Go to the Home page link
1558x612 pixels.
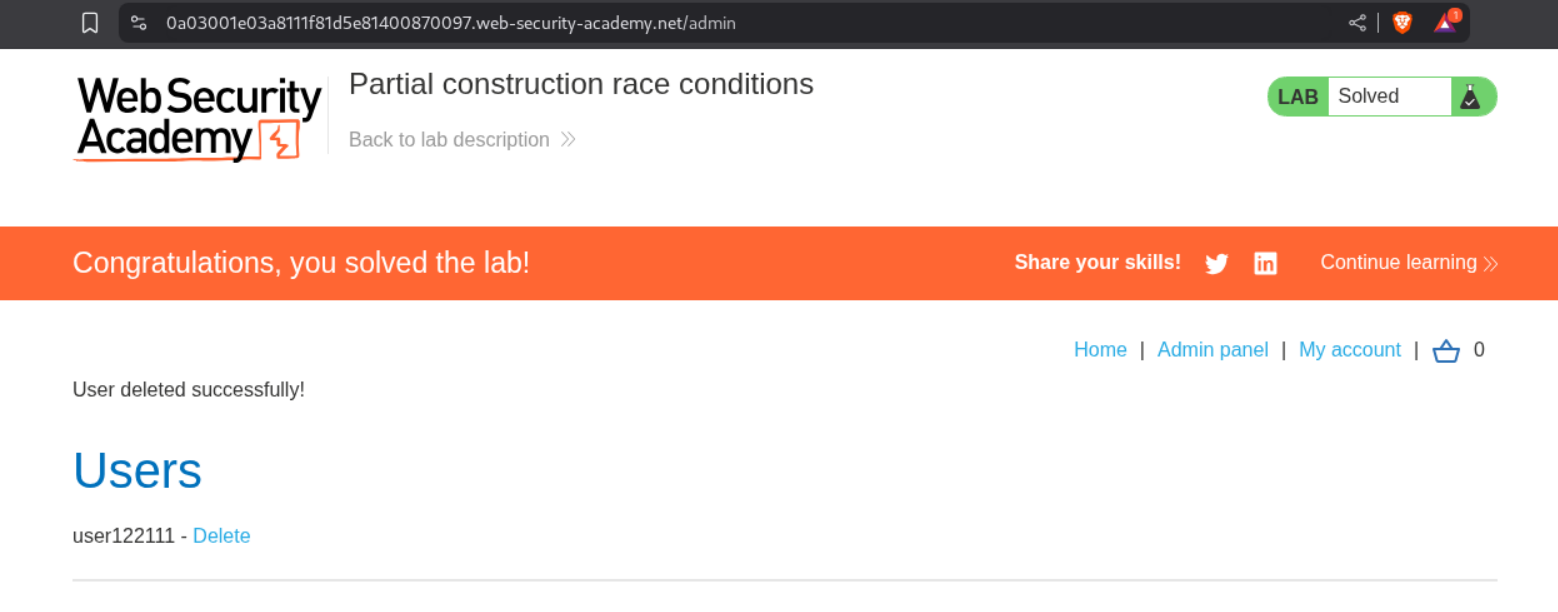1100,350
